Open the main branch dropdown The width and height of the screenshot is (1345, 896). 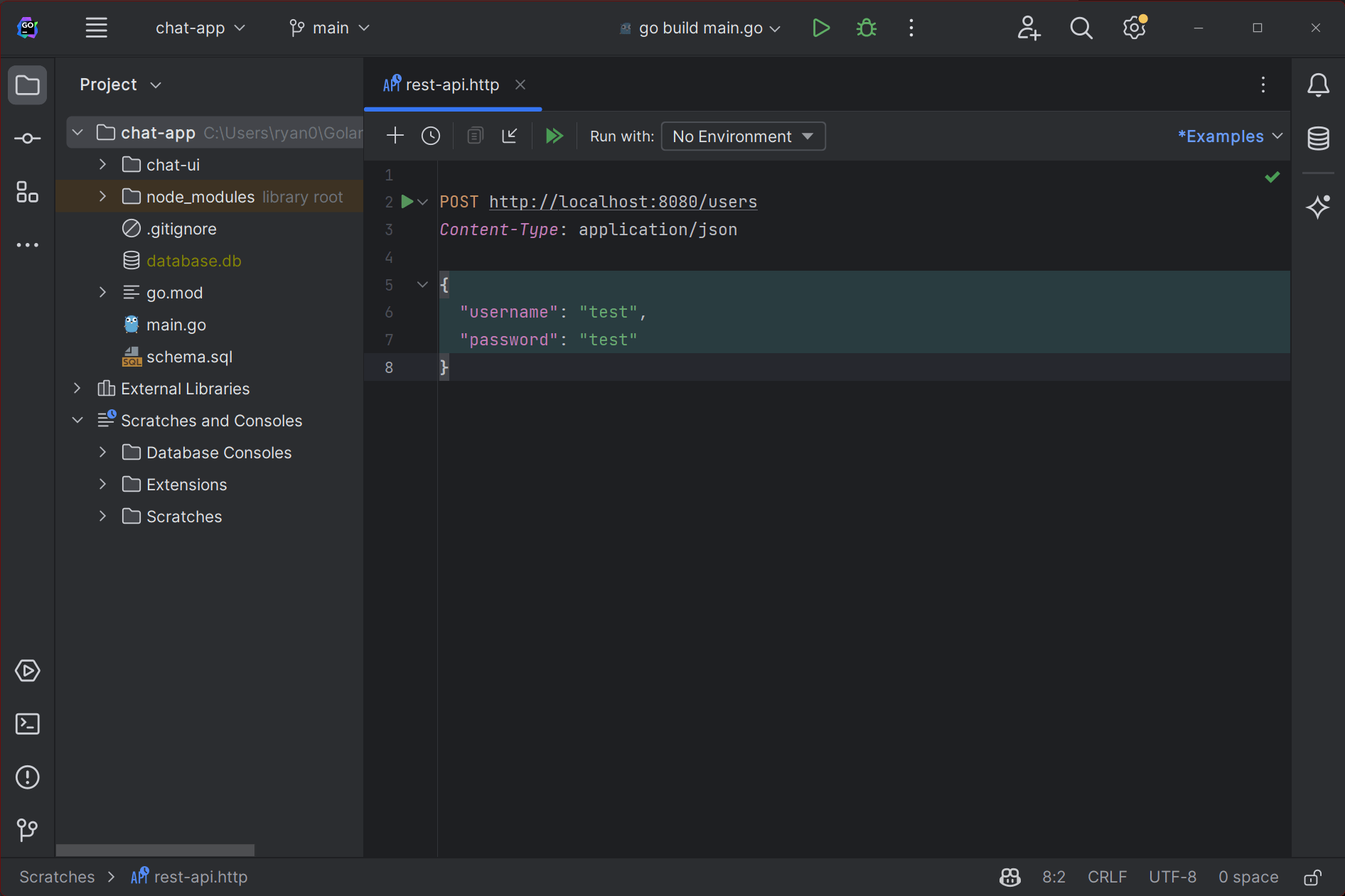pos(330,28)
